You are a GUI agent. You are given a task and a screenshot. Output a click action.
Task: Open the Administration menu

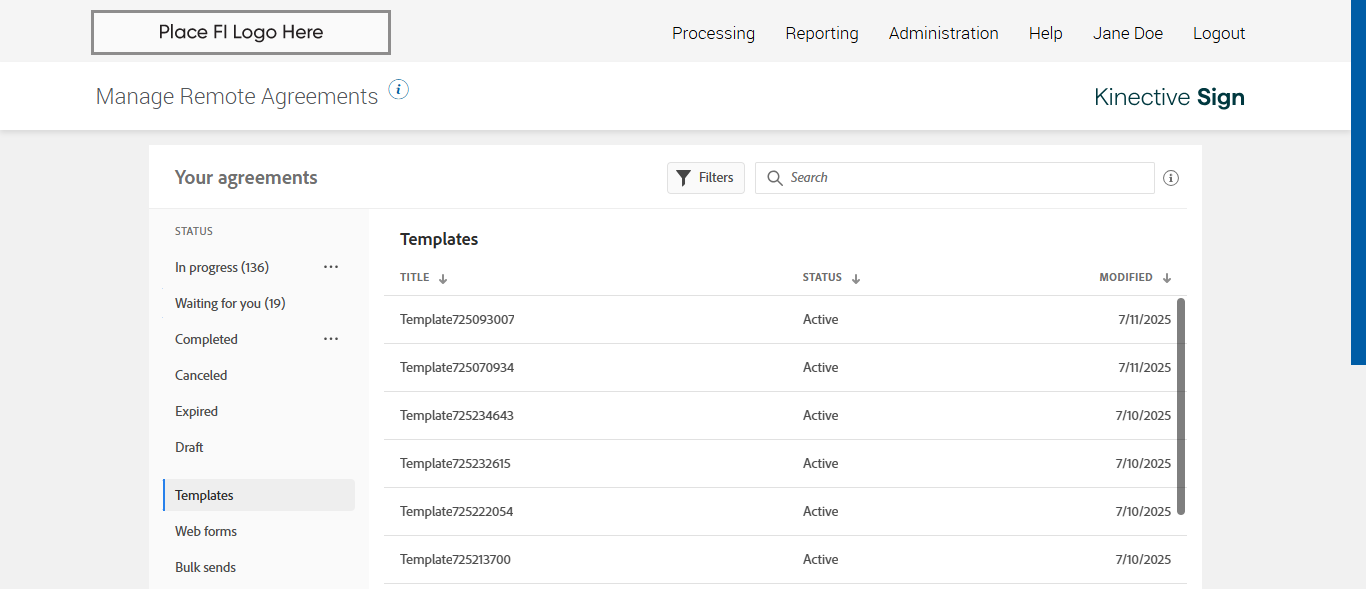pos(943,33)
